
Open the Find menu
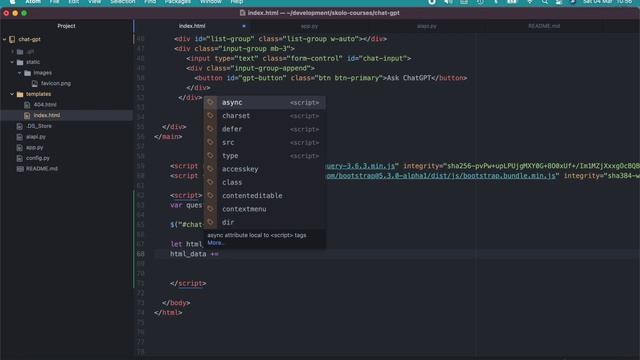tap(150, 2)
